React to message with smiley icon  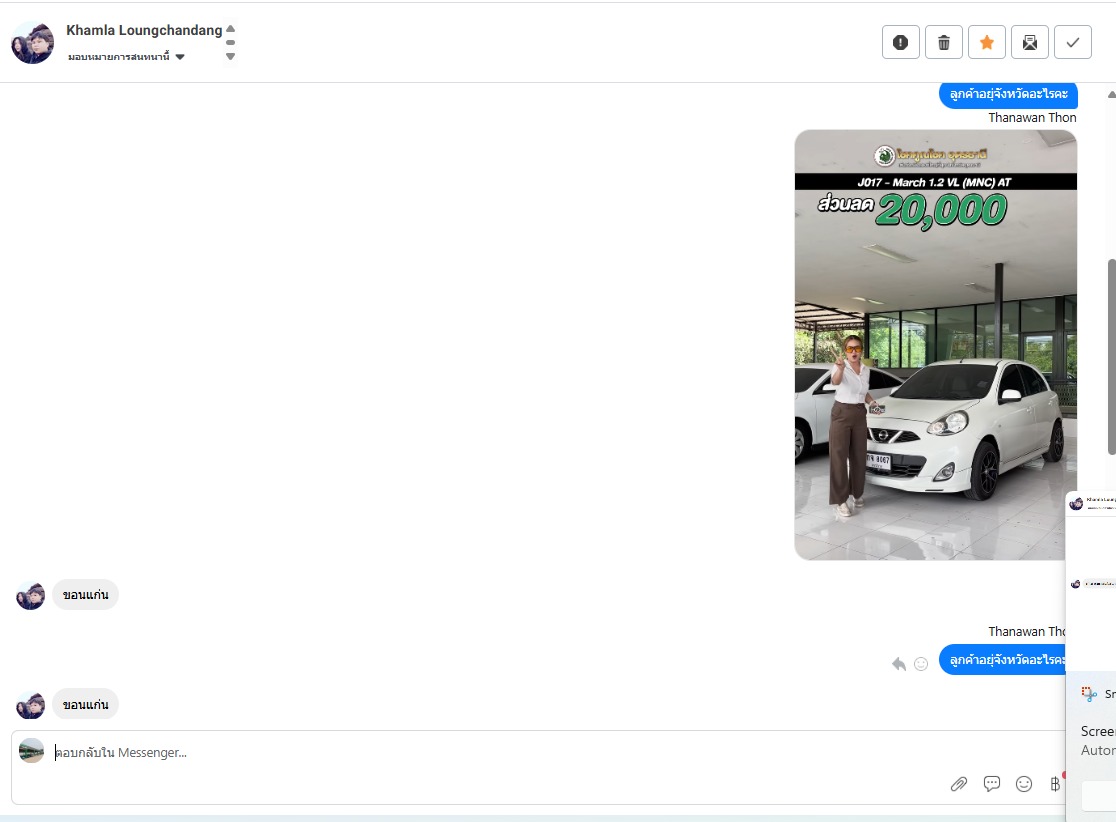click(x=921, y=664)
